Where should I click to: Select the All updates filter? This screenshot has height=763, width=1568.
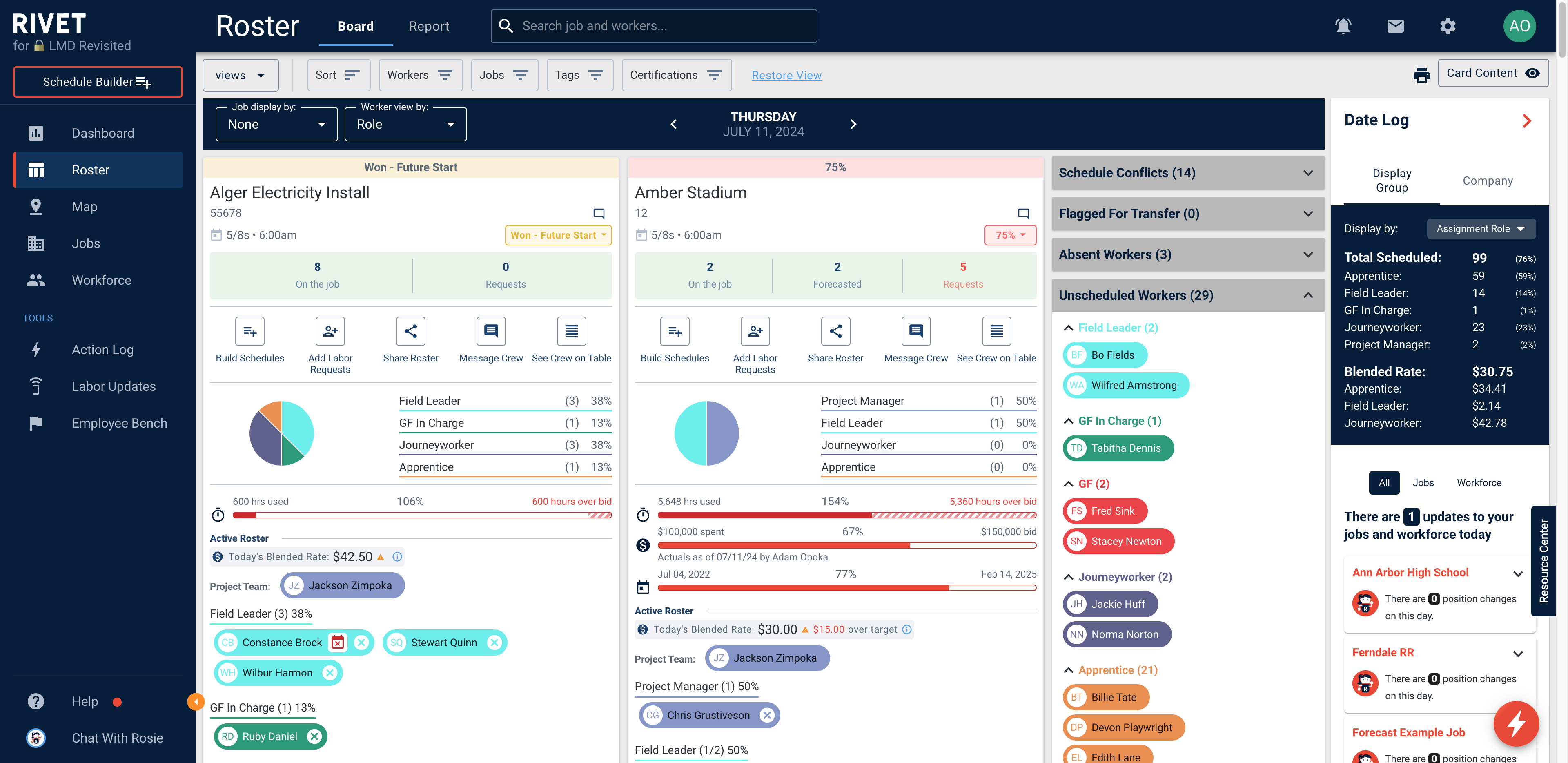[x=1383, y=482]
